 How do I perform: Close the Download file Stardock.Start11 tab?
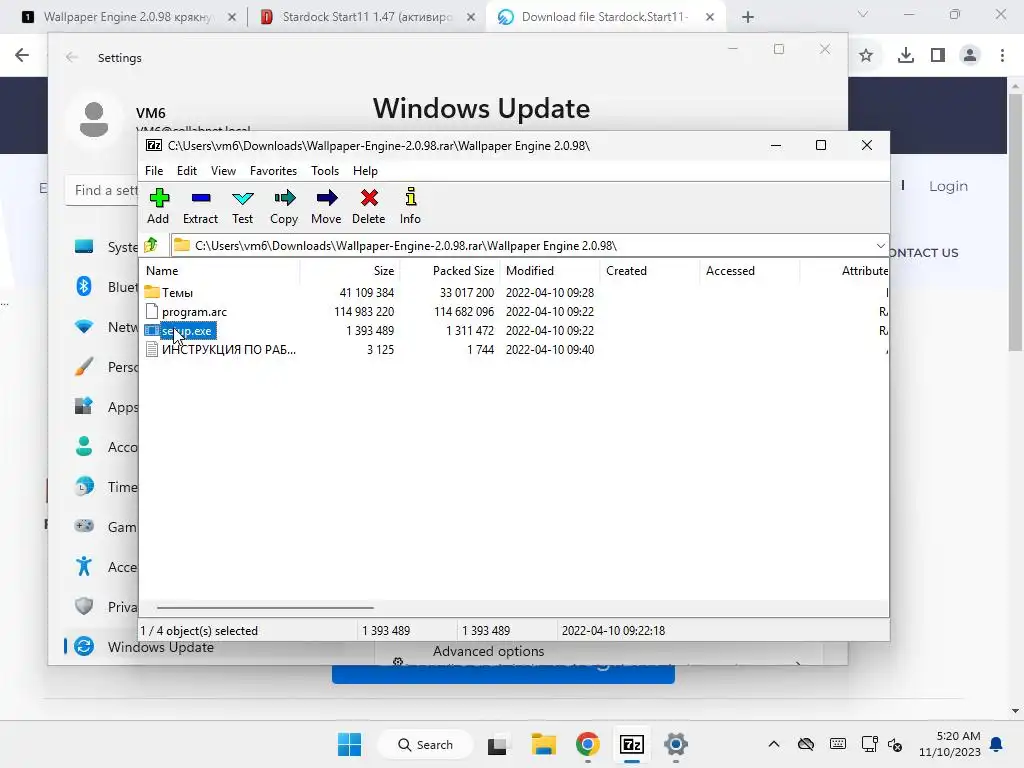tap(710, 17)
